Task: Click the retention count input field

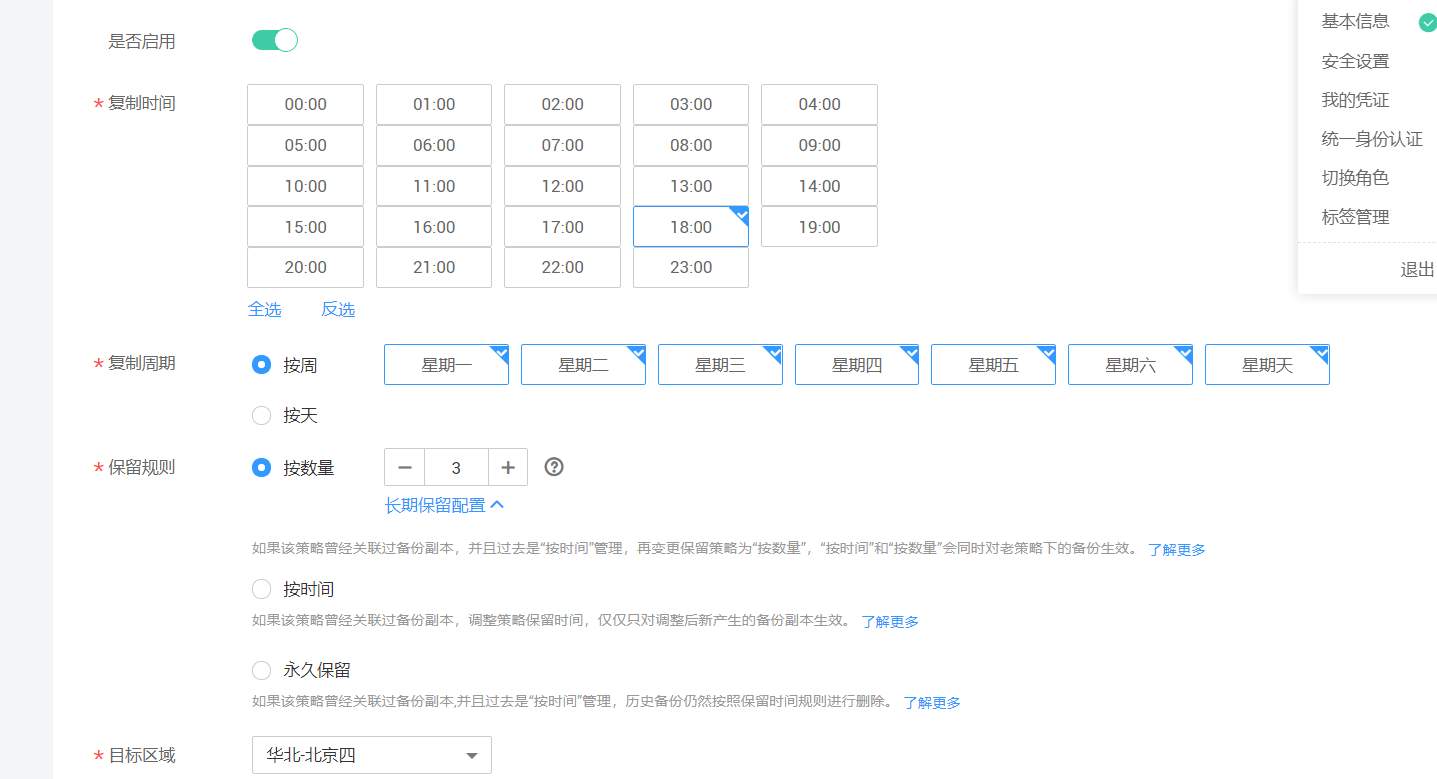Action: point(456,467)
